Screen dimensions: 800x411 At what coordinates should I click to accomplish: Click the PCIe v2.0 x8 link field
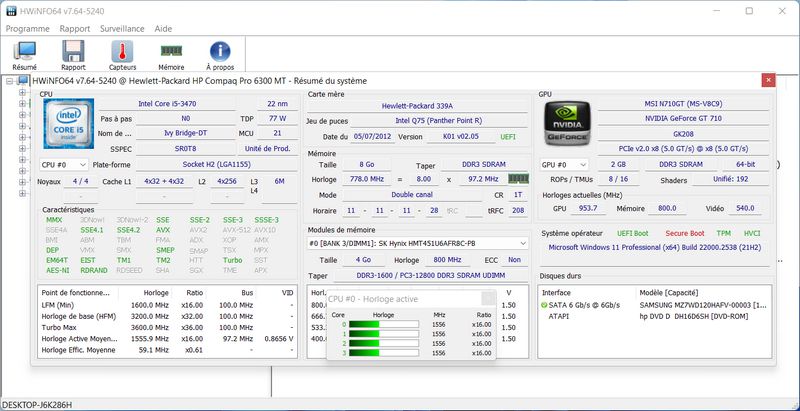point(683,149)
